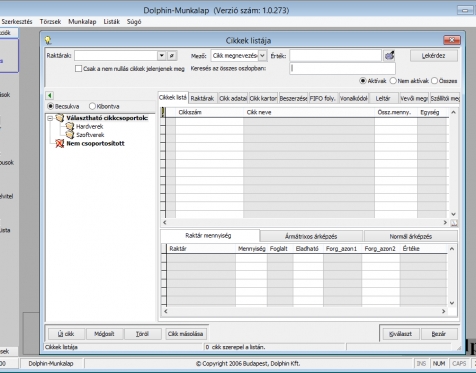Click the Módosít button

coord(104,334)
